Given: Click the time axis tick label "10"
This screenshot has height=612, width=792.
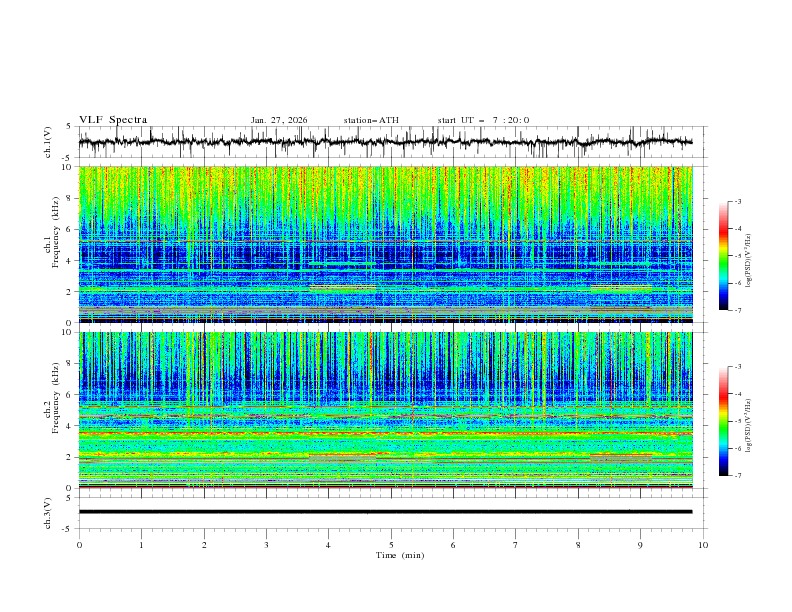Looking at the screenshot, I should coord(703,545).
